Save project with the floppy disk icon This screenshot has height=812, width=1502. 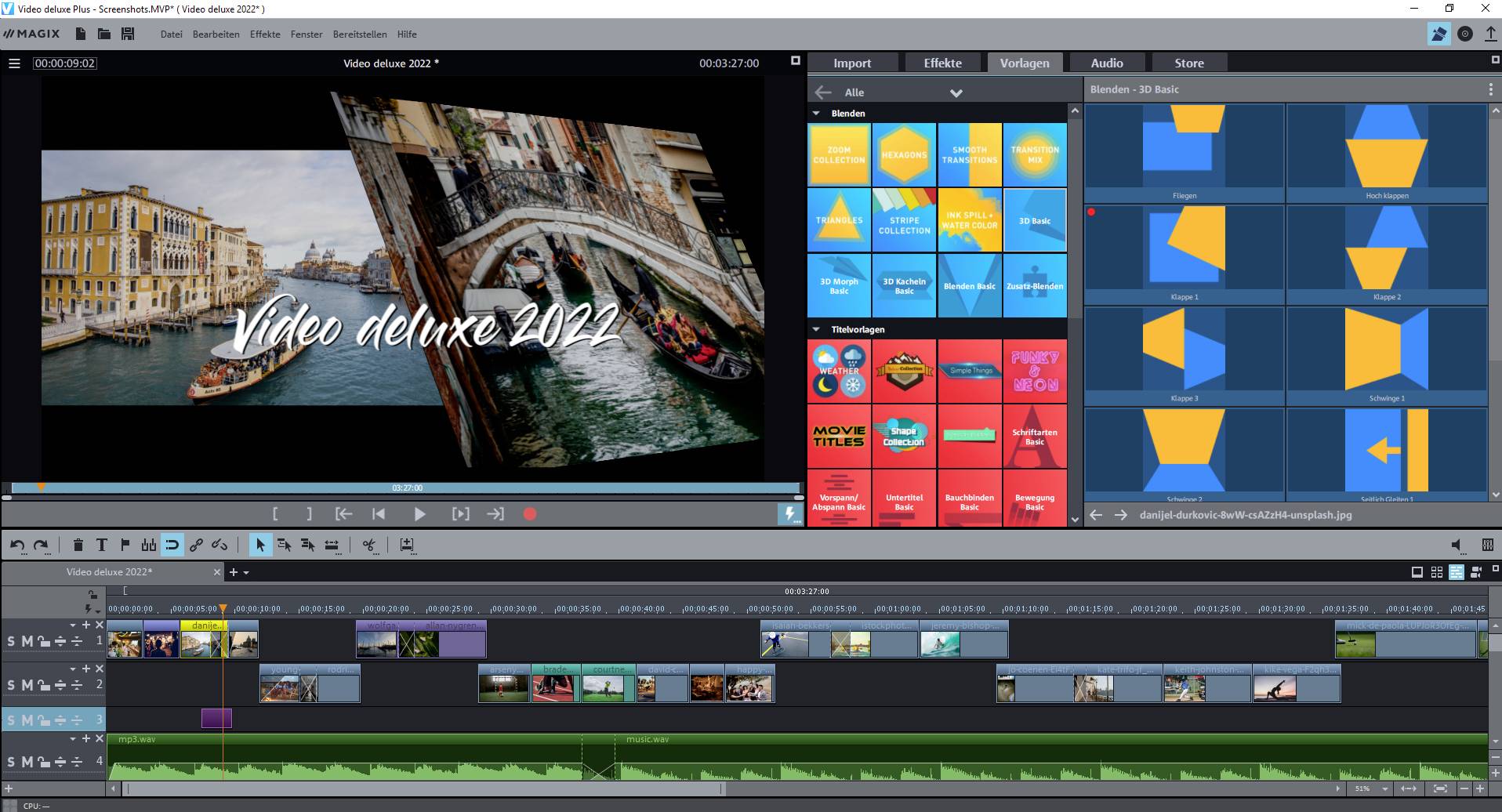click(x=128, y=34)
